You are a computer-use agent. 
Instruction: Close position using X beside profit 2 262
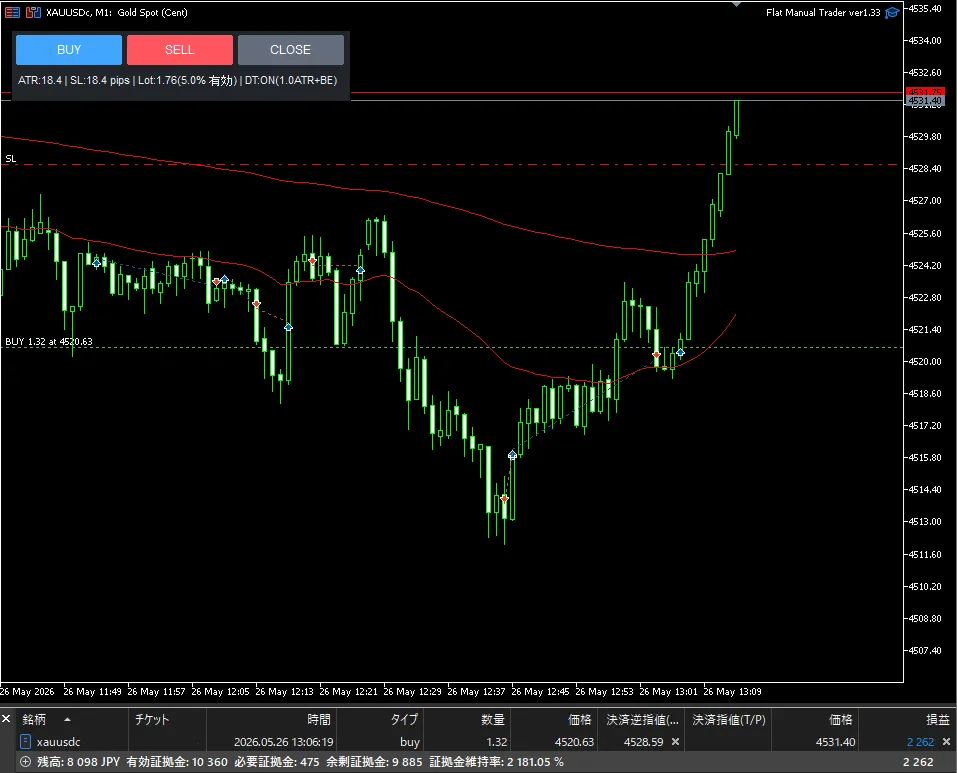point(946,742)
